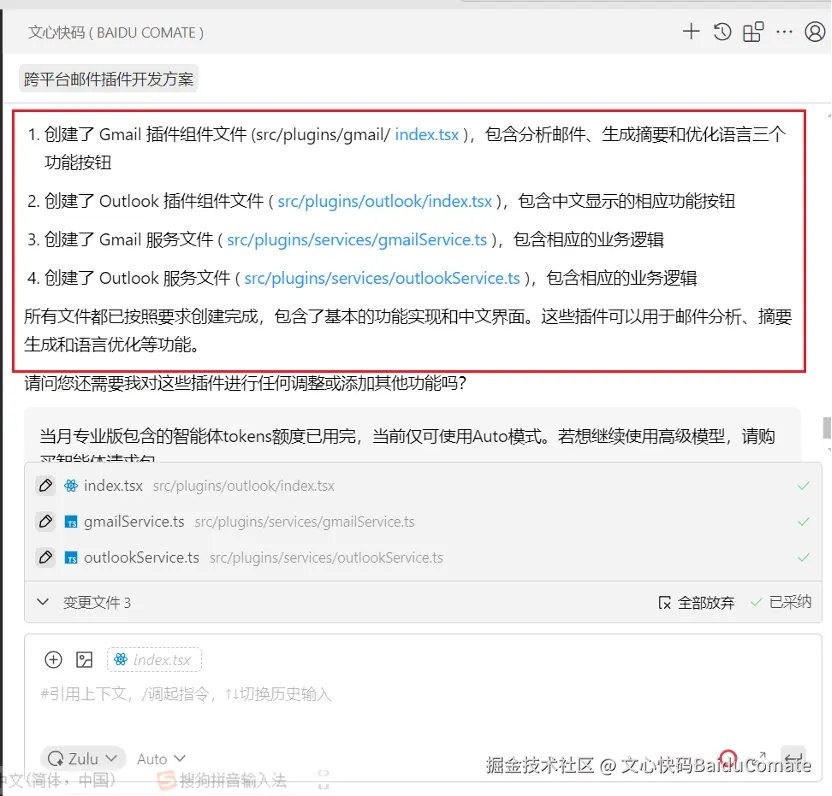
Task: Open the more options ellipsis menu
Action: pyautogui.click(x=784, y=32)
